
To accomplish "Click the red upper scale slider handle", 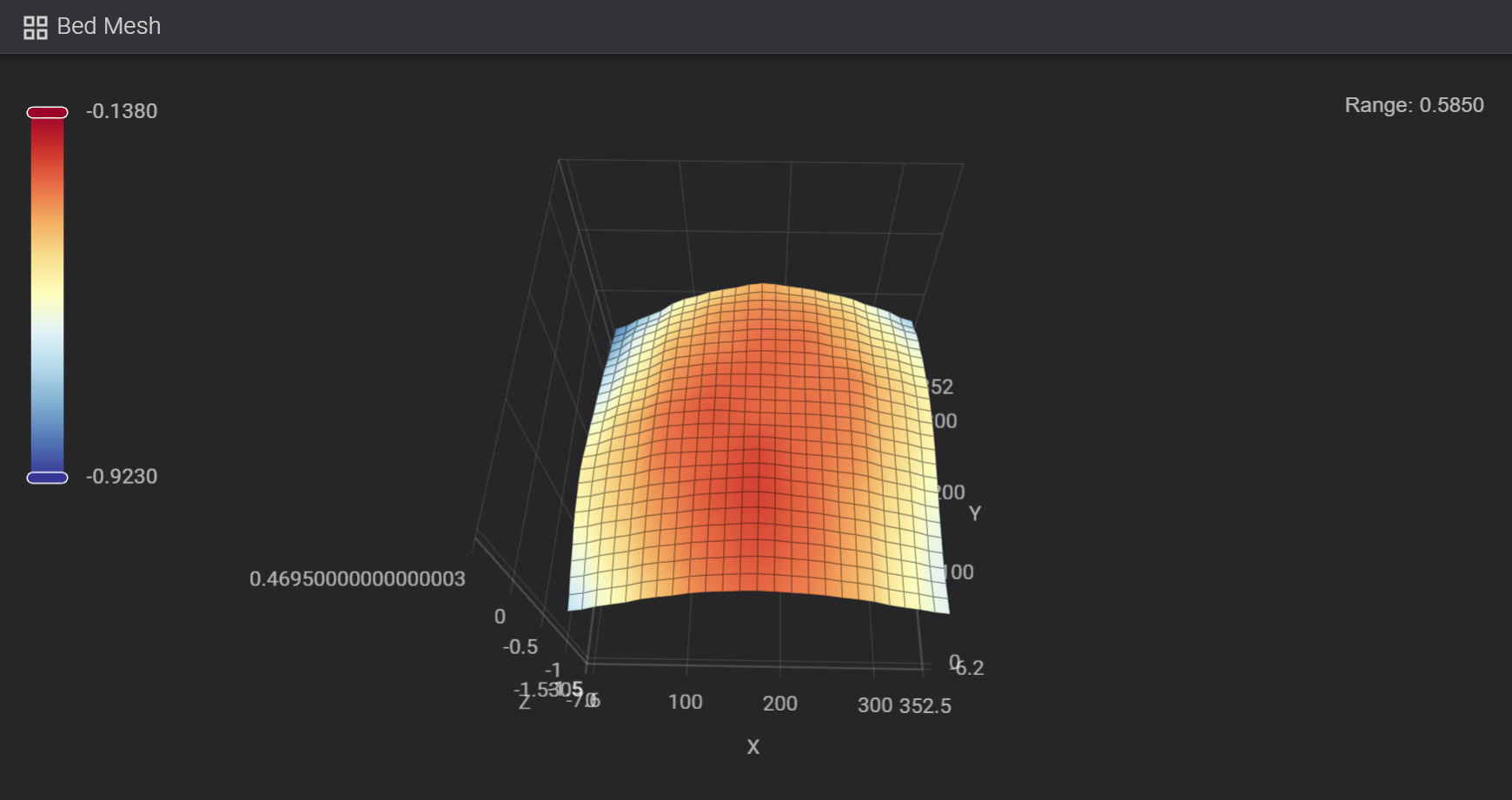I will (x=47, y=112).
